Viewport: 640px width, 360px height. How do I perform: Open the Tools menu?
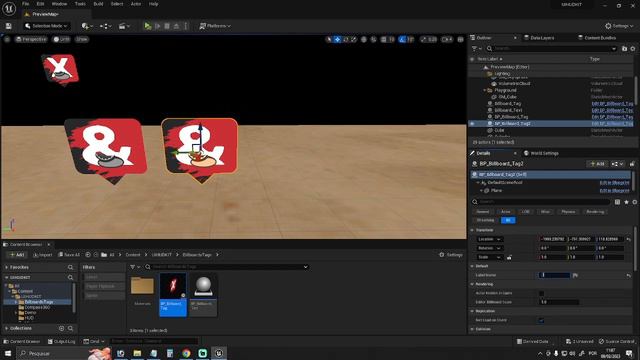pyautogui.click(x=80, y=4)
